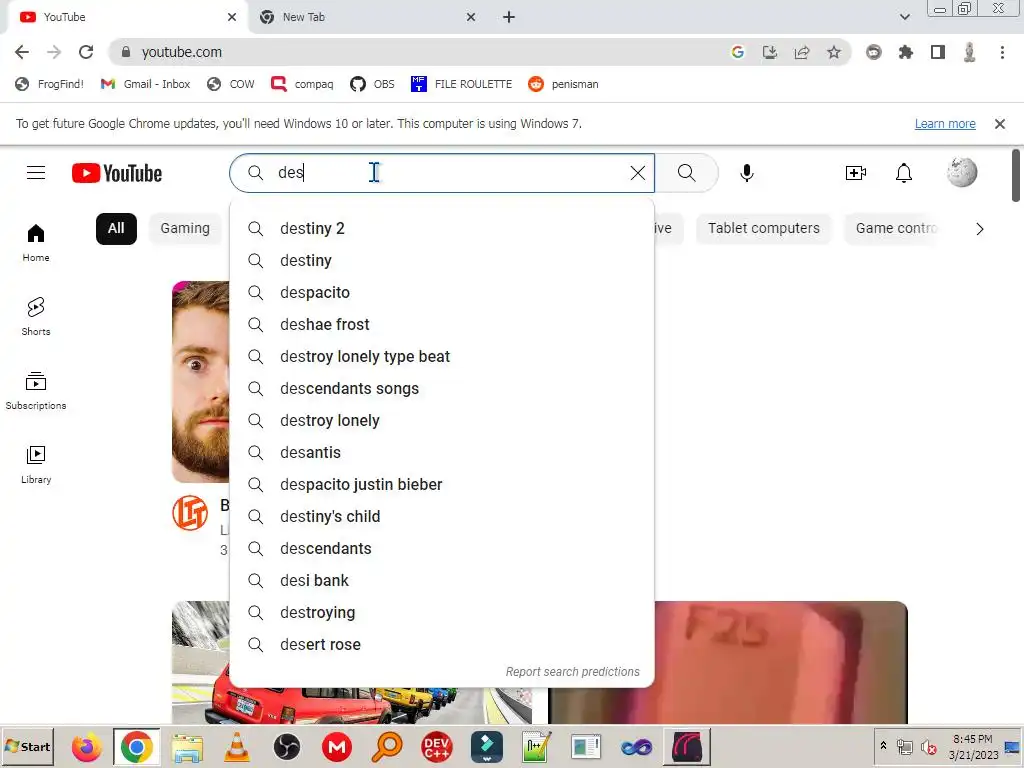
Task: Open Subscriptions in sidebar
Action: [x=36, y=391]
